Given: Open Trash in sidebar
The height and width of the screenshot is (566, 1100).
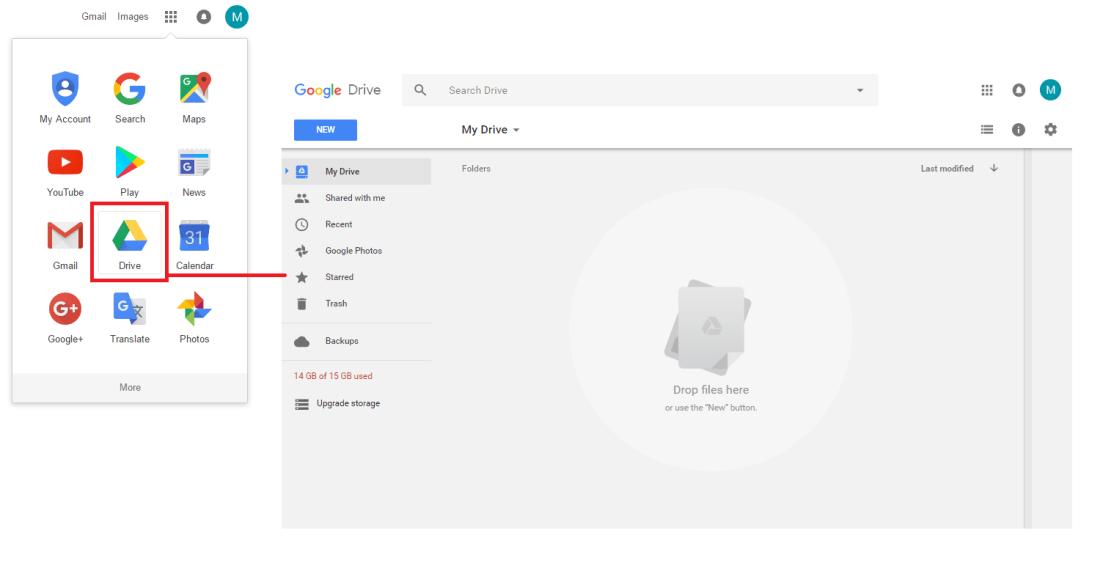Looking at the screenshot, I should (x=357, y=304).
